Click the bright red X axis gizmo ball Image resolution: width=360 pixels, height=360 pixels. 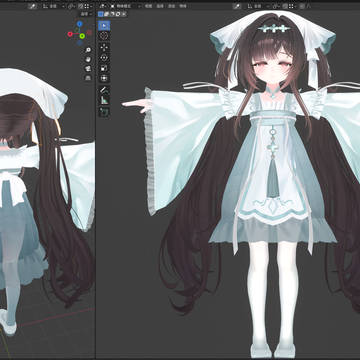[x=70, y=34]
